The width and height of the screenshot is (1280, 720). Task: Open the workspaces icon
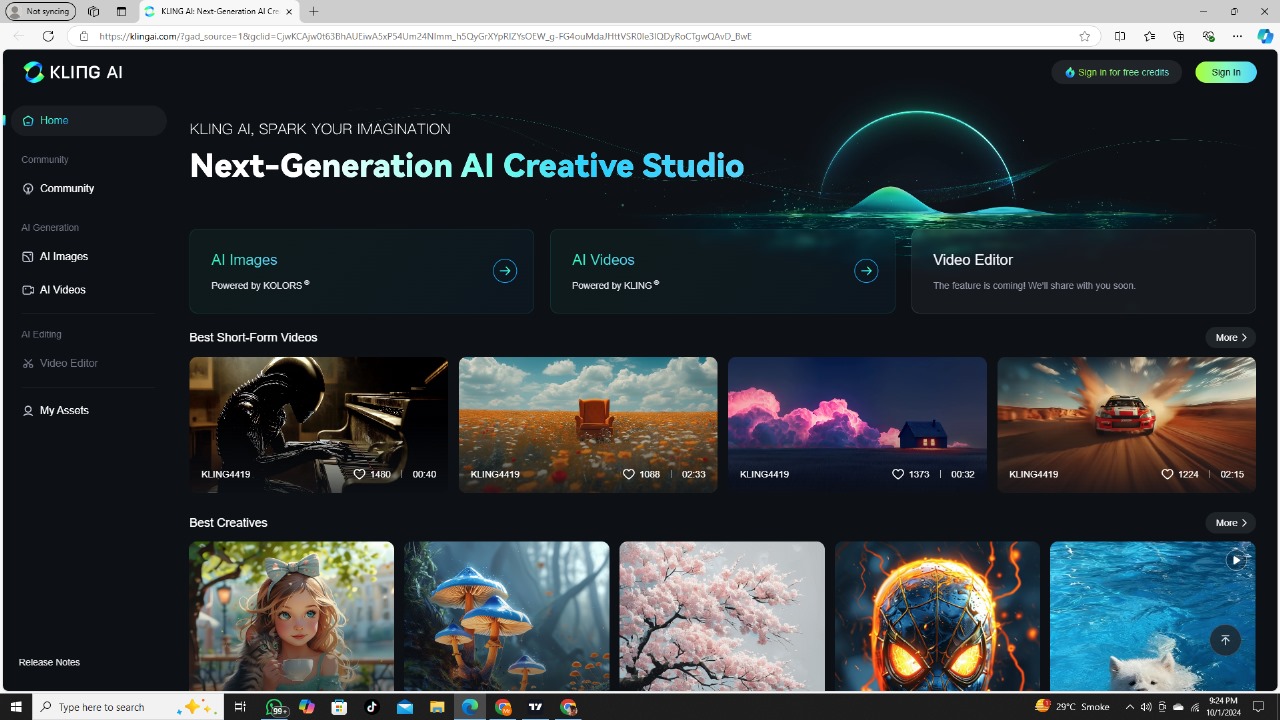(93, 11)
